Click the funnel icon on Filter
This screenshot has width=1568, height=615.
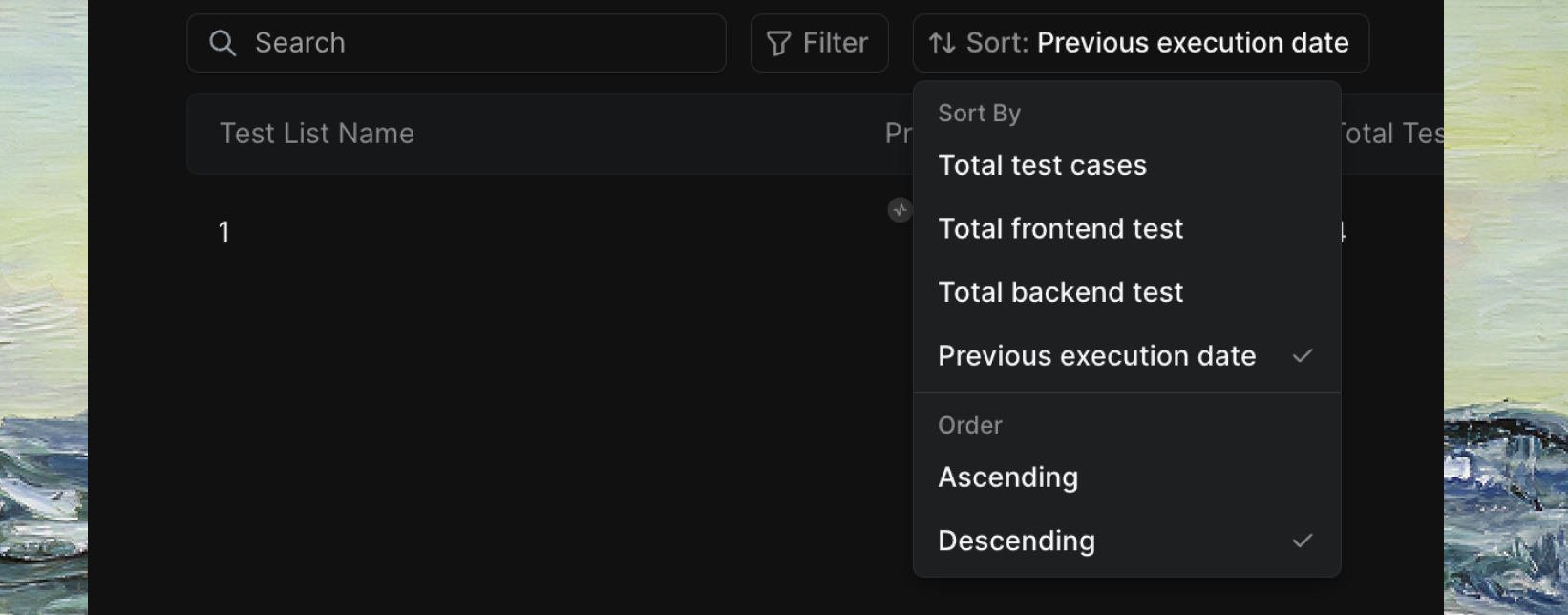click(779, 43)
